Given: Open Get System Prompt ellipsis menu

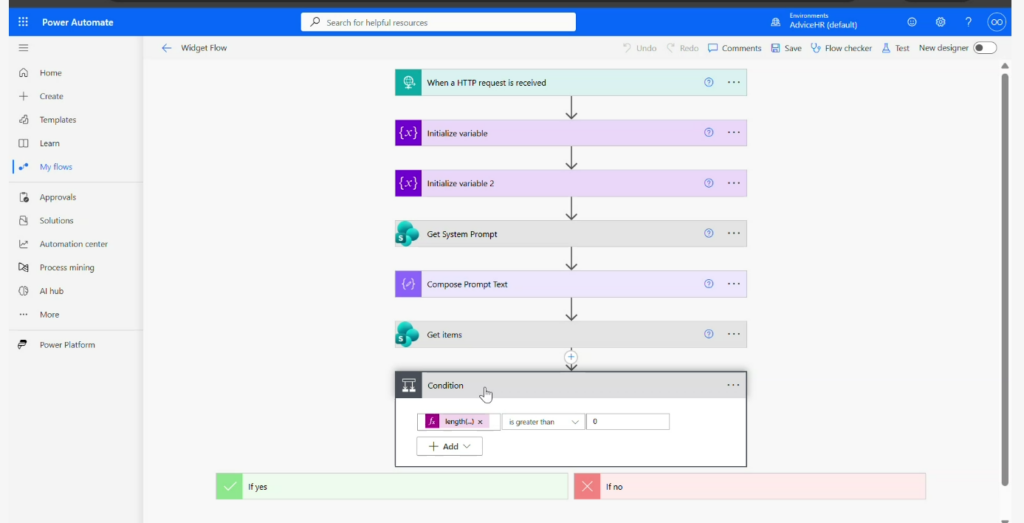Looking at the screenshot, I should tap(733, 233).
